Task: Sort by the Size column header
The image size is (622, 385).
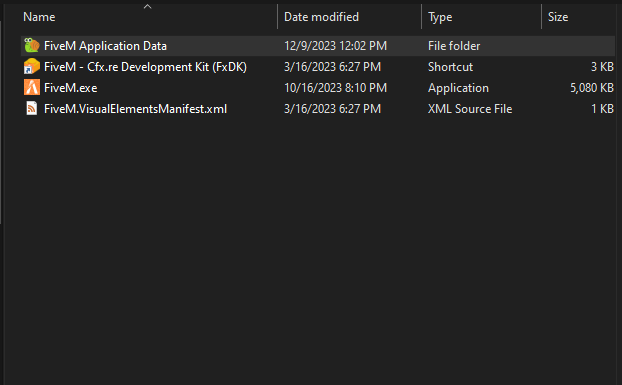Action: coord(558,17)
